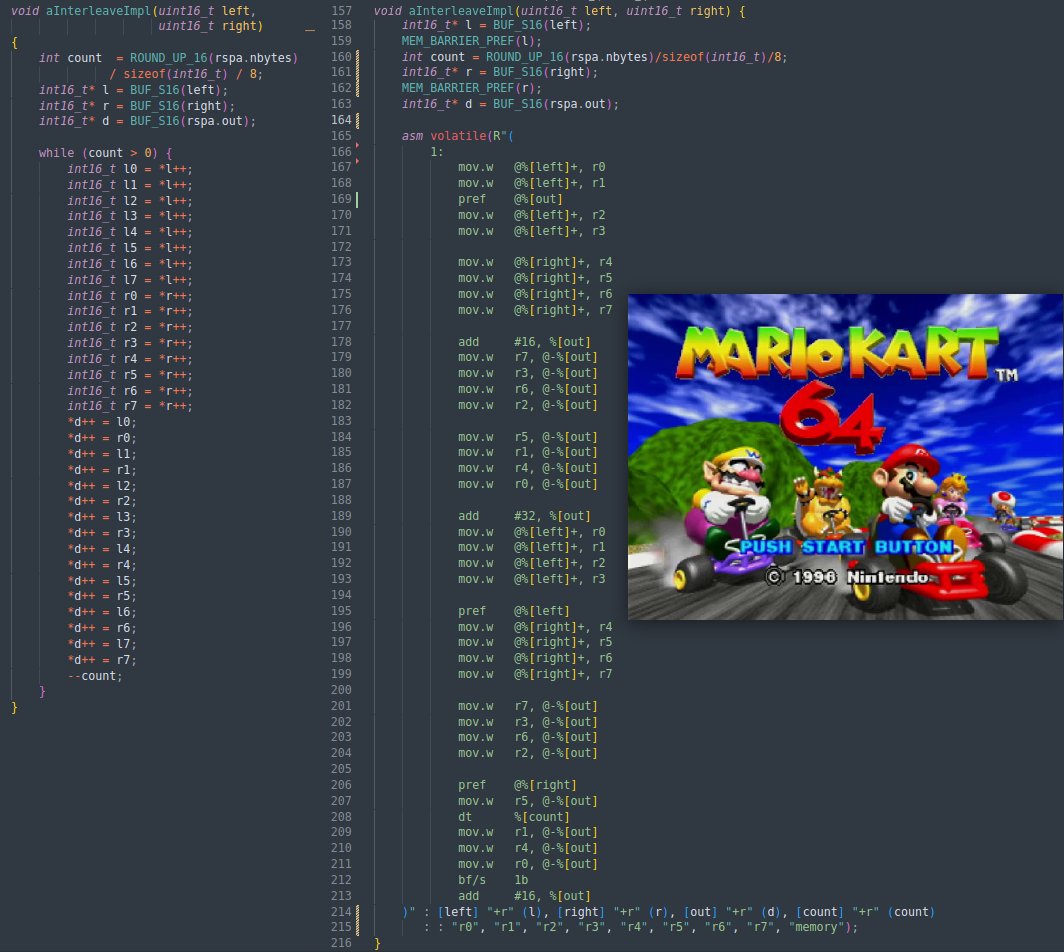Click the 'bf/s 1b' branch instruction
The height and width of the screenshot is (952, 1064).
(x=493, y=880)
